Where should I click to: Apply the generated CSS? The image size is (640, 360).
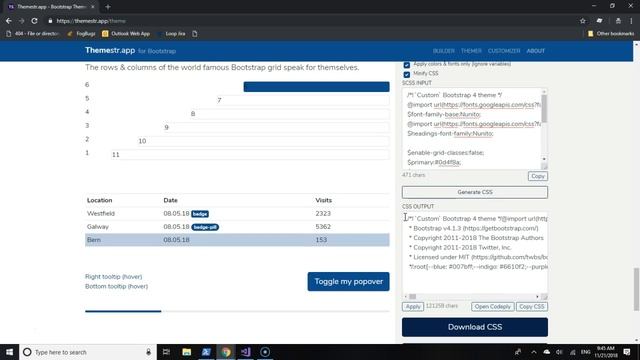(x=413, y=307)
